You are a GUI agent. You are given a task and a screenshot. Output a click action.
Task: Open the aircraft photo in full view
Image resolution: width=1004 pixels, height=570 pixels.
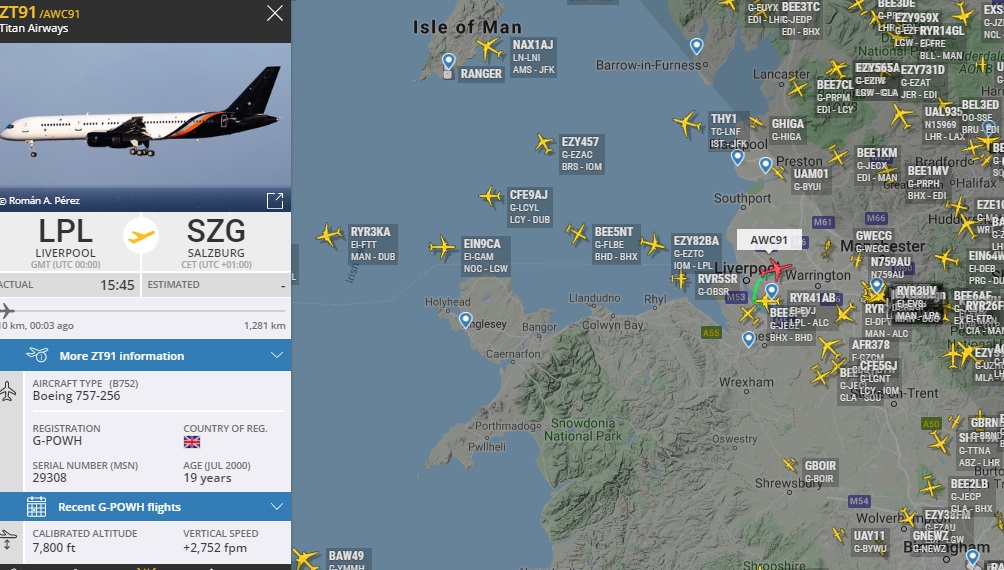(x=275, y=200)
